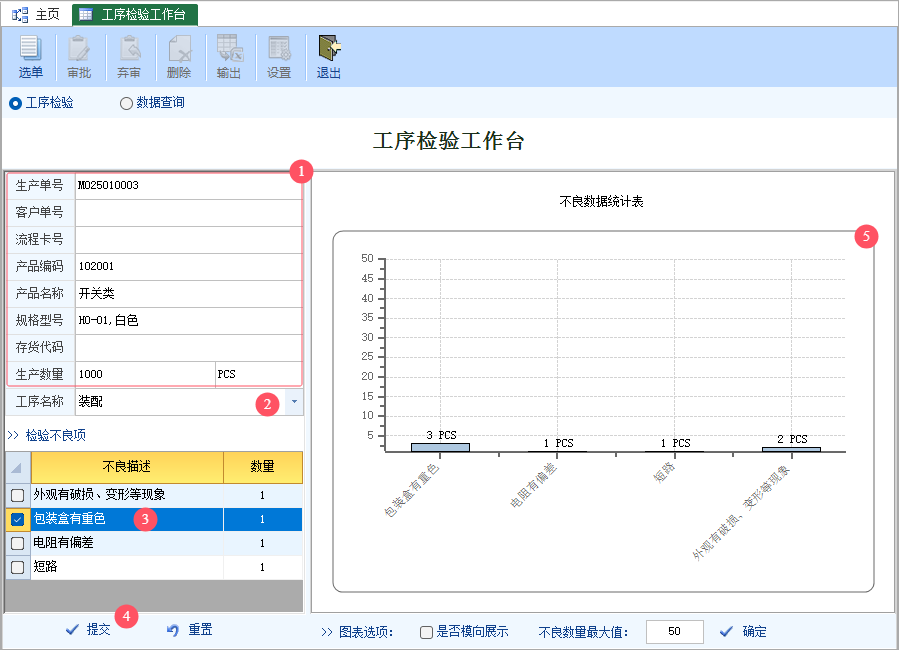Click the 产品名称 field 开关类

pos(189,293)
